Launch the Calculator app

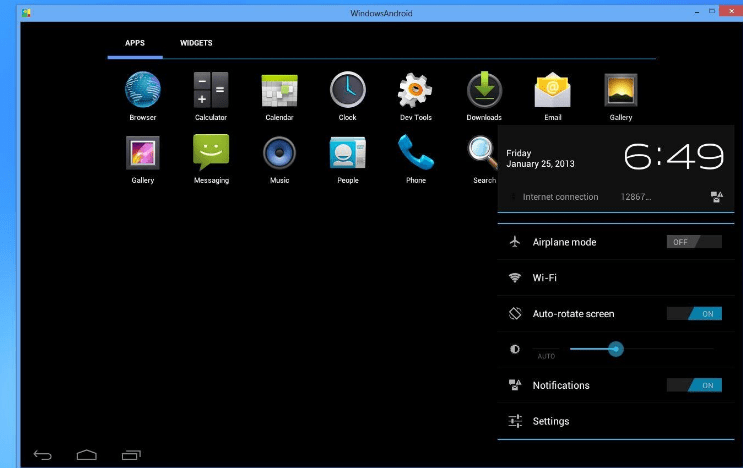pos(211,91)
